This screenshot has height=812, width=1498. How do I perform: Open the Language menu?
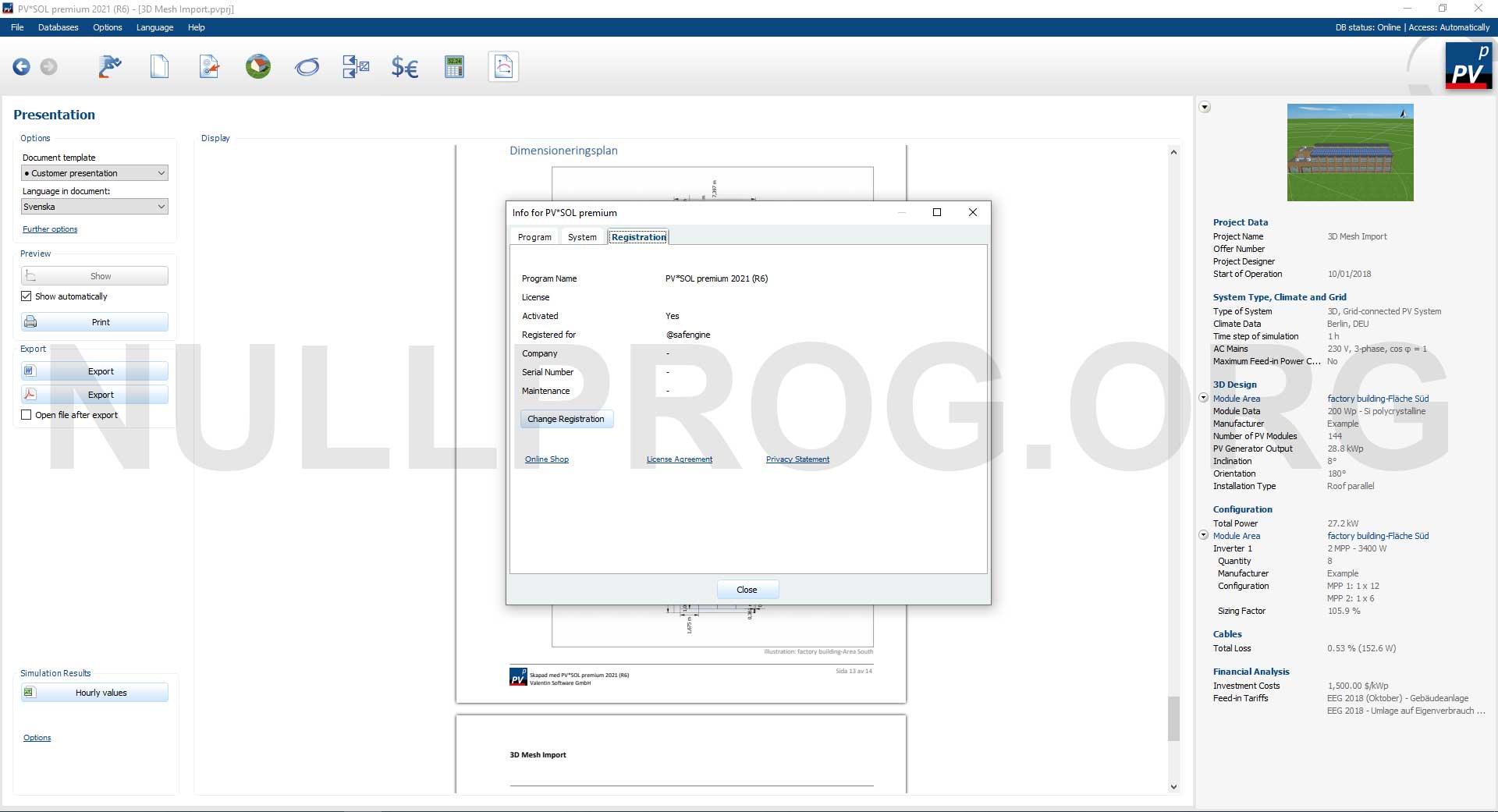point(154,27)
